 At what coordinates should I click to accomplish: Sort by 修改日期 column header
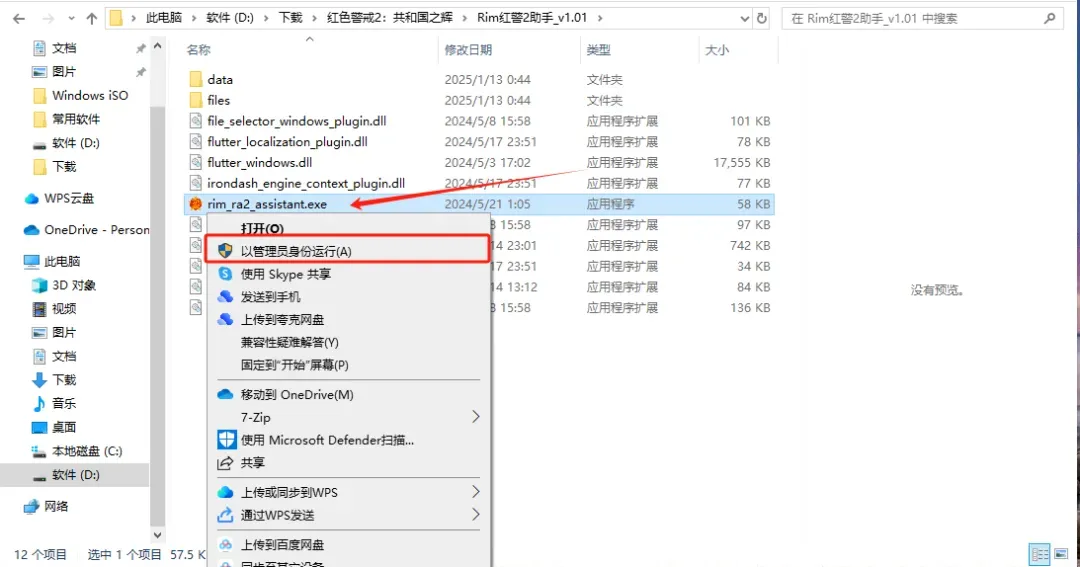click(x=468, y=50)
